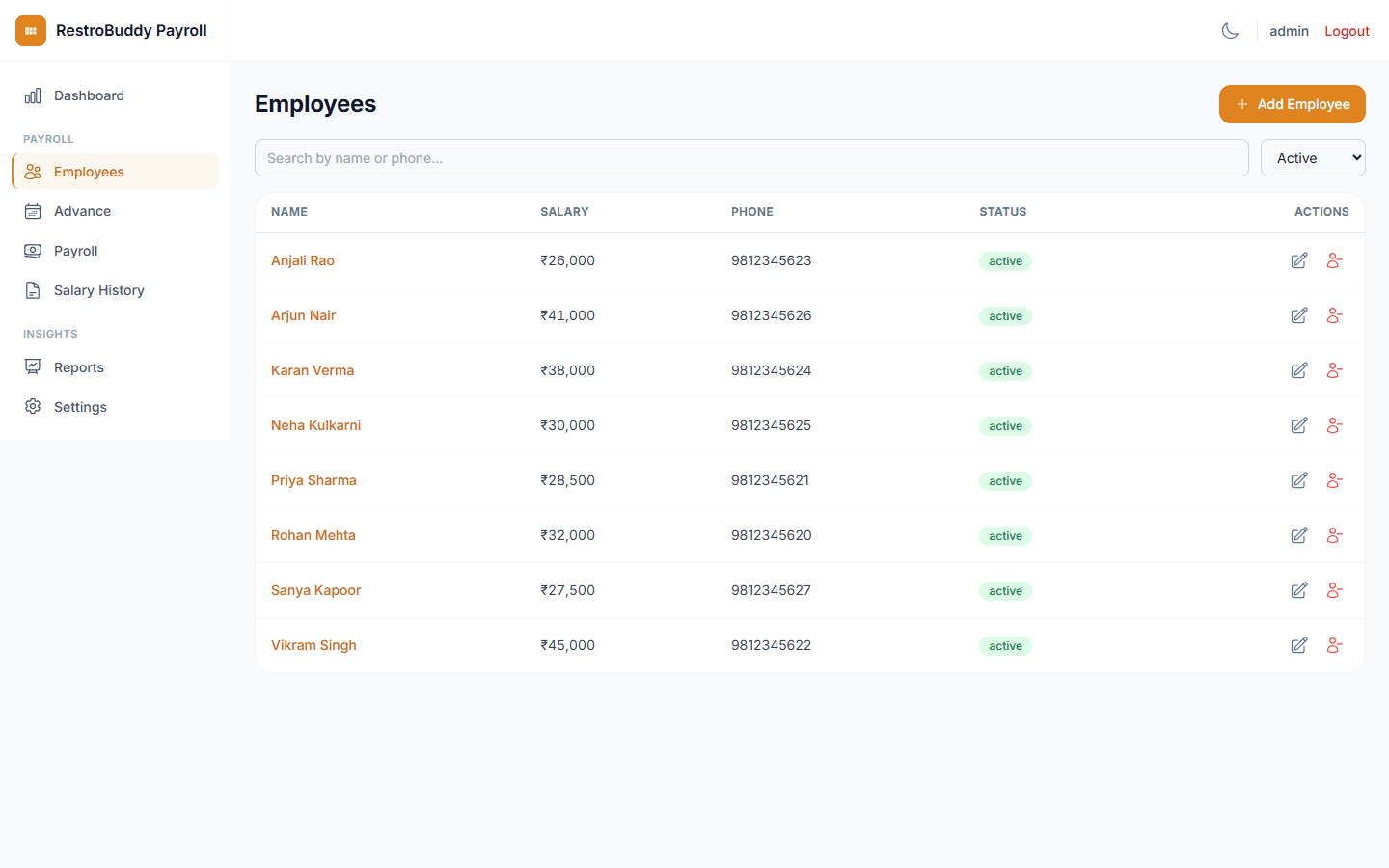
Task: Open Salary History page
Action: (x=115, y=290)
